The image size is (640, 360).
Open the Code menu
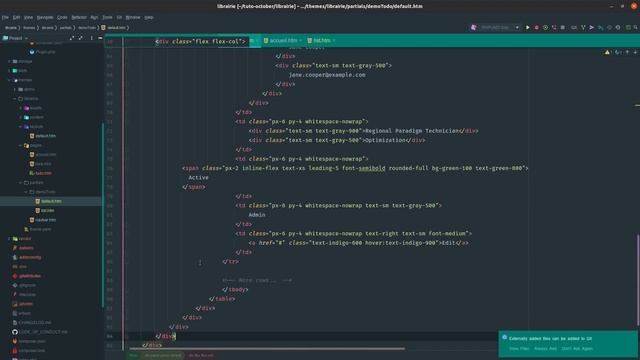pos(62,17)
